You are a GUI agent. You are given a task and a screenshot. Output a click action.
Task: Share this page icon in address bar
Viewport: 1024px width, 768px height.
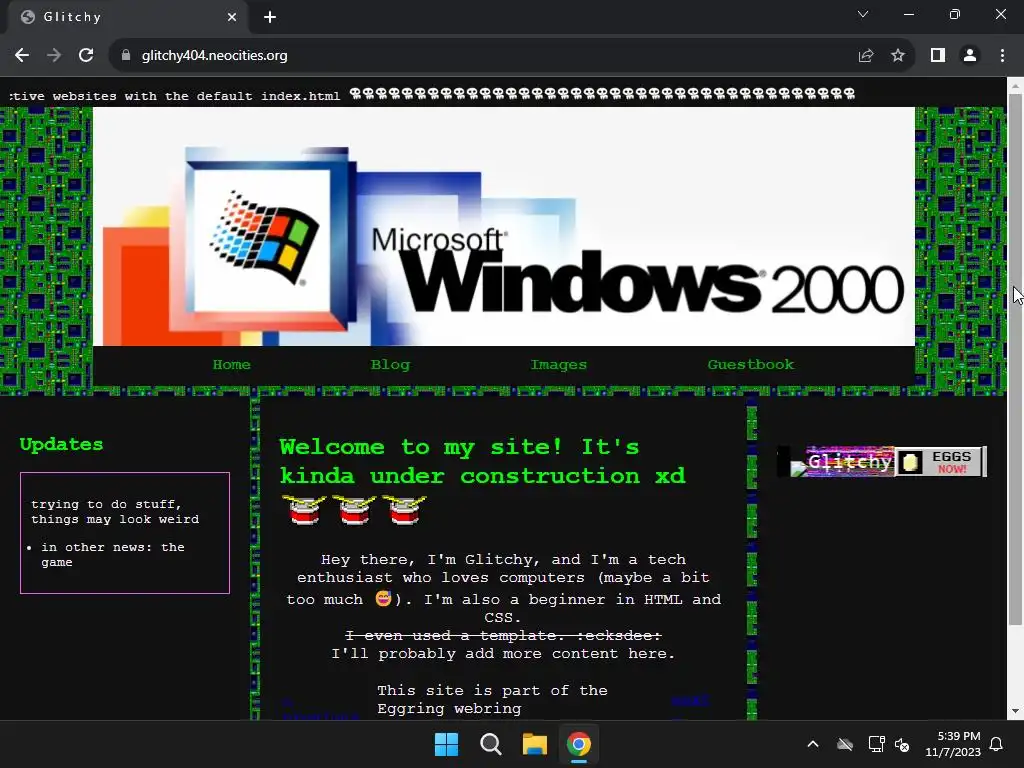click(x=866, y=56)
